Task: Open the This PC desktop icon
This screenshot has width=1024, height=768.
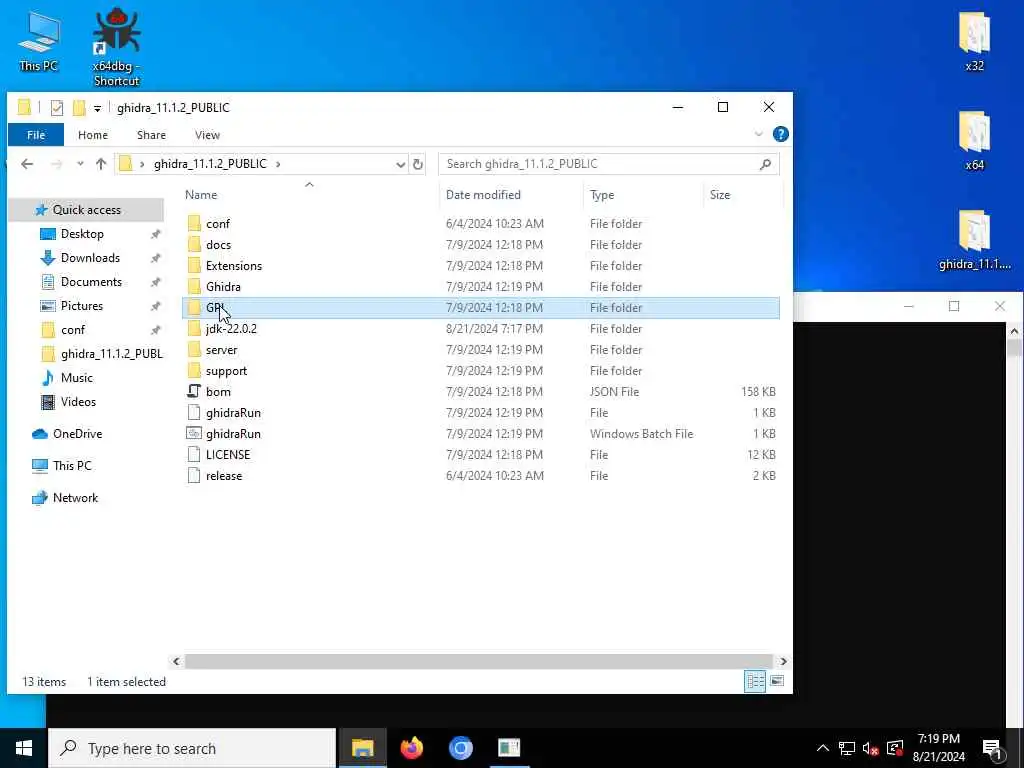Action: [39, 41]
